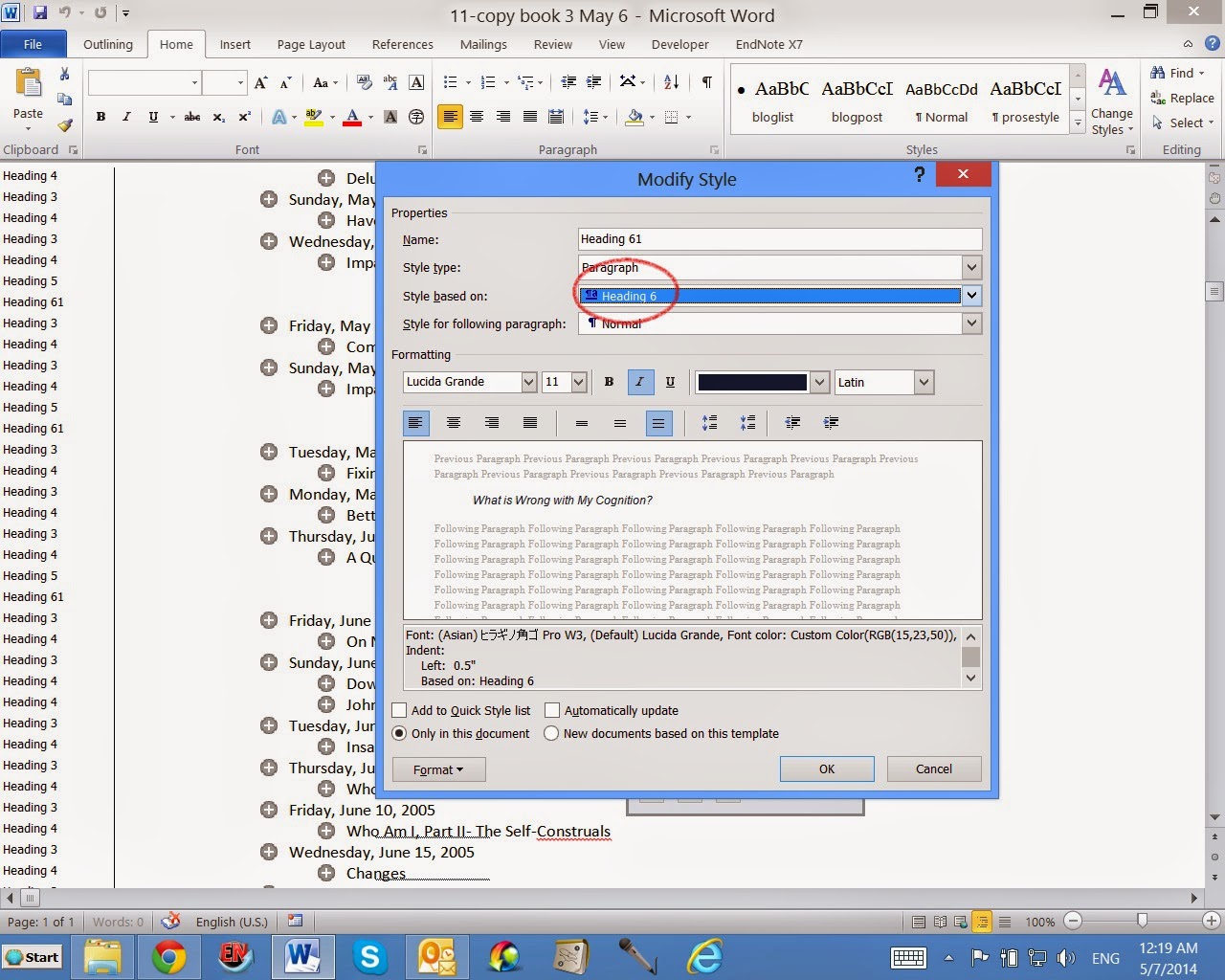Expand the Sunday, June outline heading

click(269, 662)
